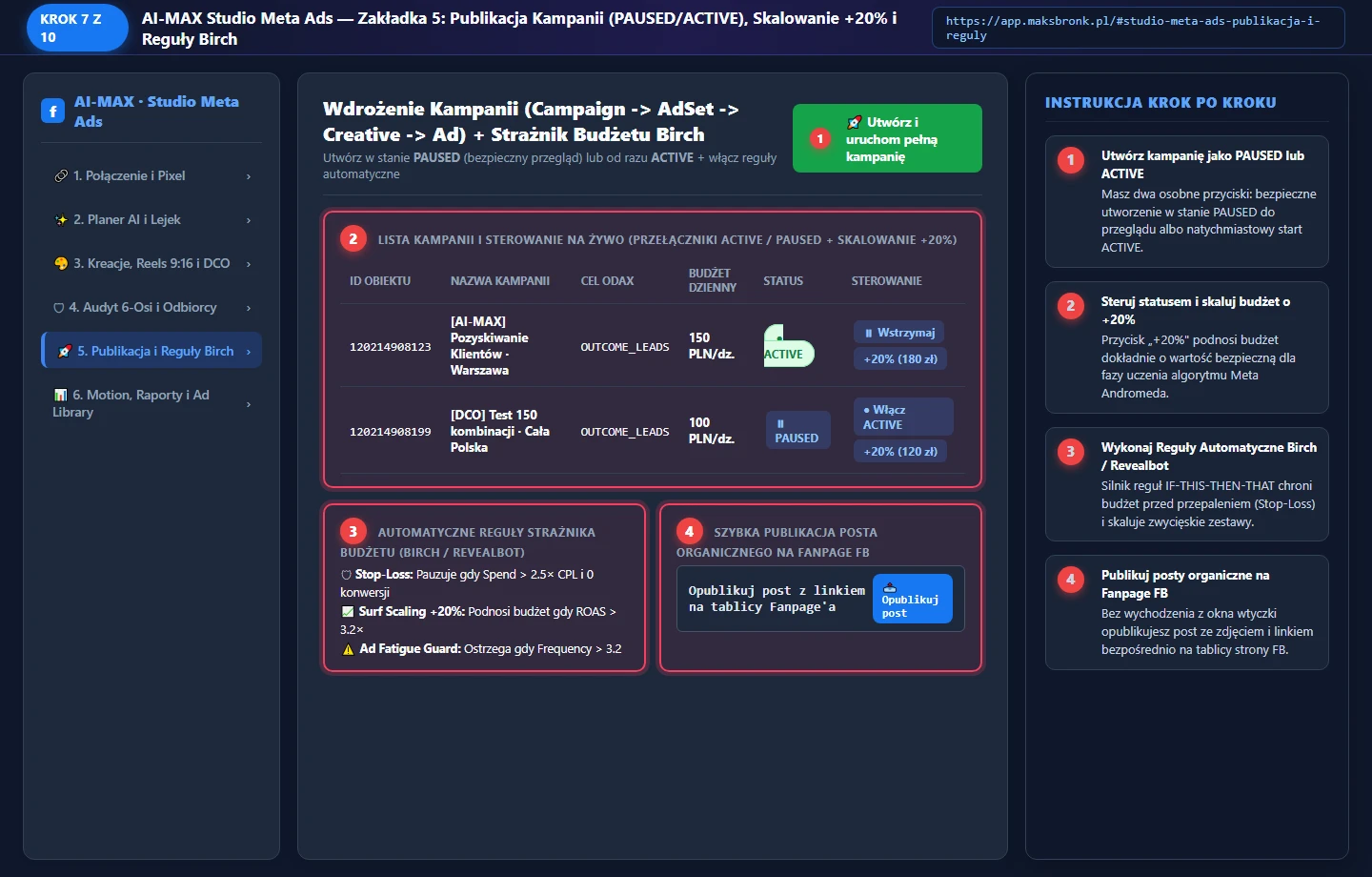Click the red step 3 badge near Automatyczne Reguły
The image size is (1372, 877).
[353, 531]
